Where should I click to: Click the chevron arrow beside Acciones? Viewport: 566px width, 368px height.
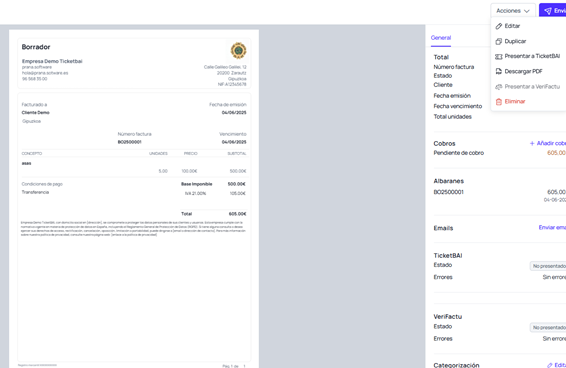[x=527, y=11]
